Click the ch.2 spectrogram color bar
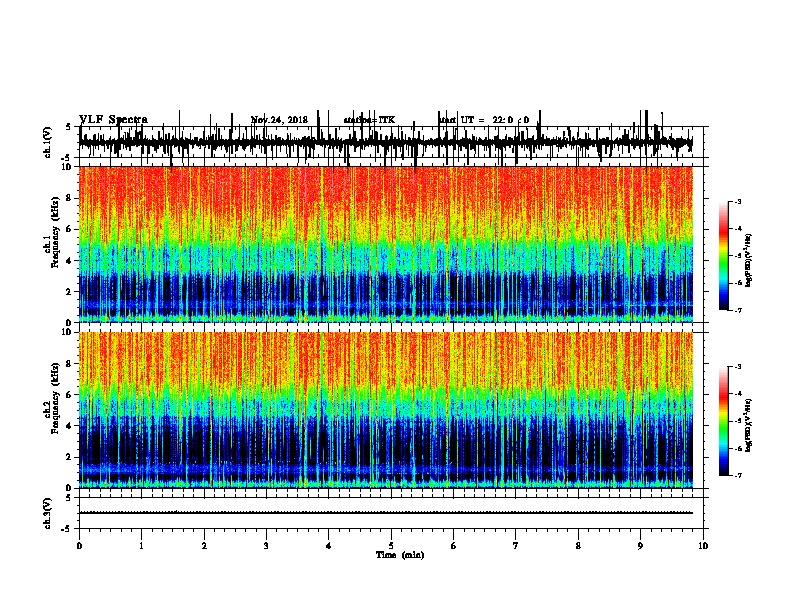 [x=724, y=421]
